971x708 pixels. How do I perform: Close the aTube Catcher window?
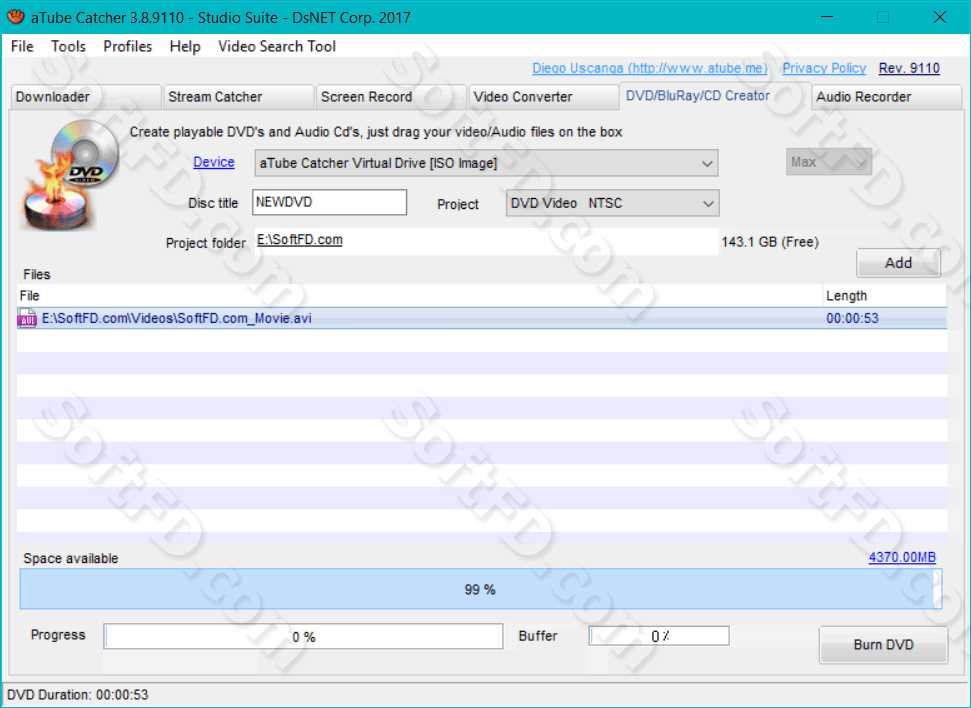point(939,17)
